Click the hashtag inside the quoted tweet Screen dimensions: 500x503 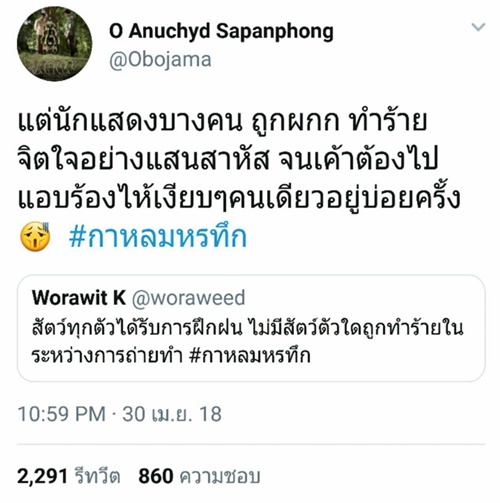(250, 355)
